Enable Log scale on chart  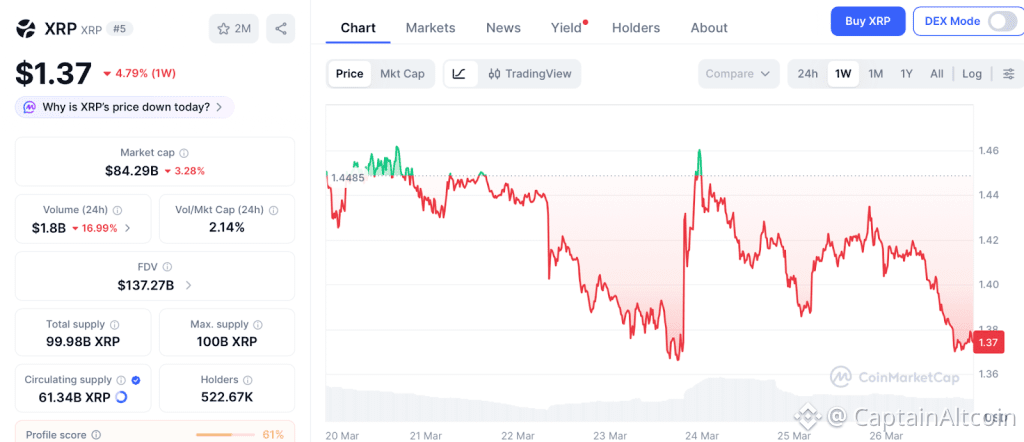click(x=971, y=73)
